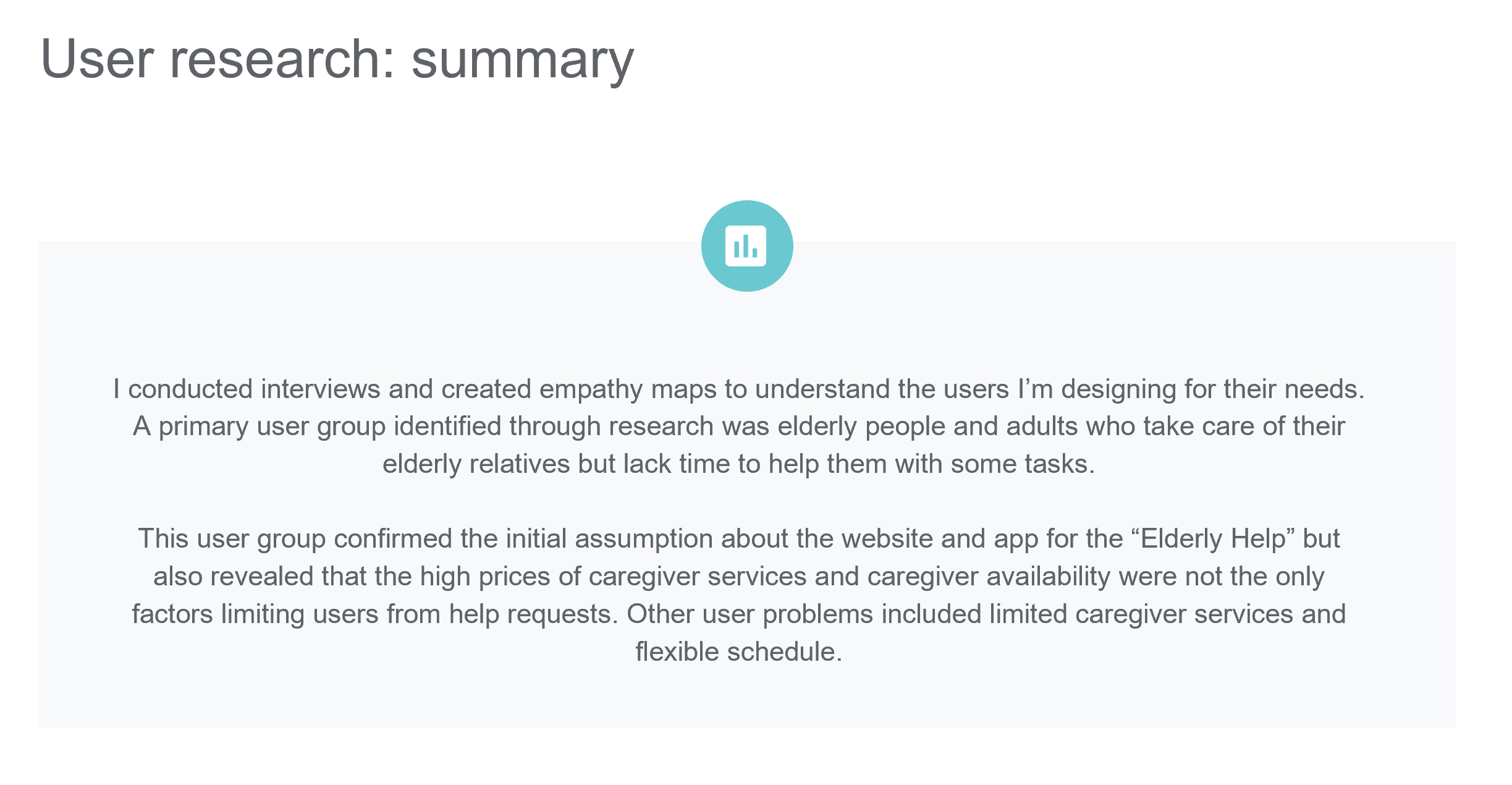Screen dimensions: 1512x785
Task: Click the line starting "This user group confirmed"
Action: [739, 539]
